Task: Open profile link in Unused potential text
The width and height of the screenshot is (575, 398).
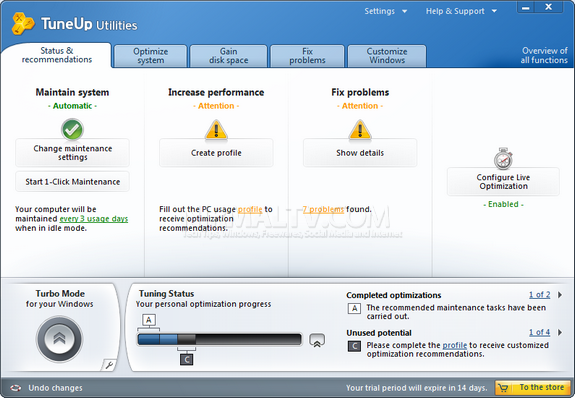Action: pyautogui.click(x=455, y=345)
